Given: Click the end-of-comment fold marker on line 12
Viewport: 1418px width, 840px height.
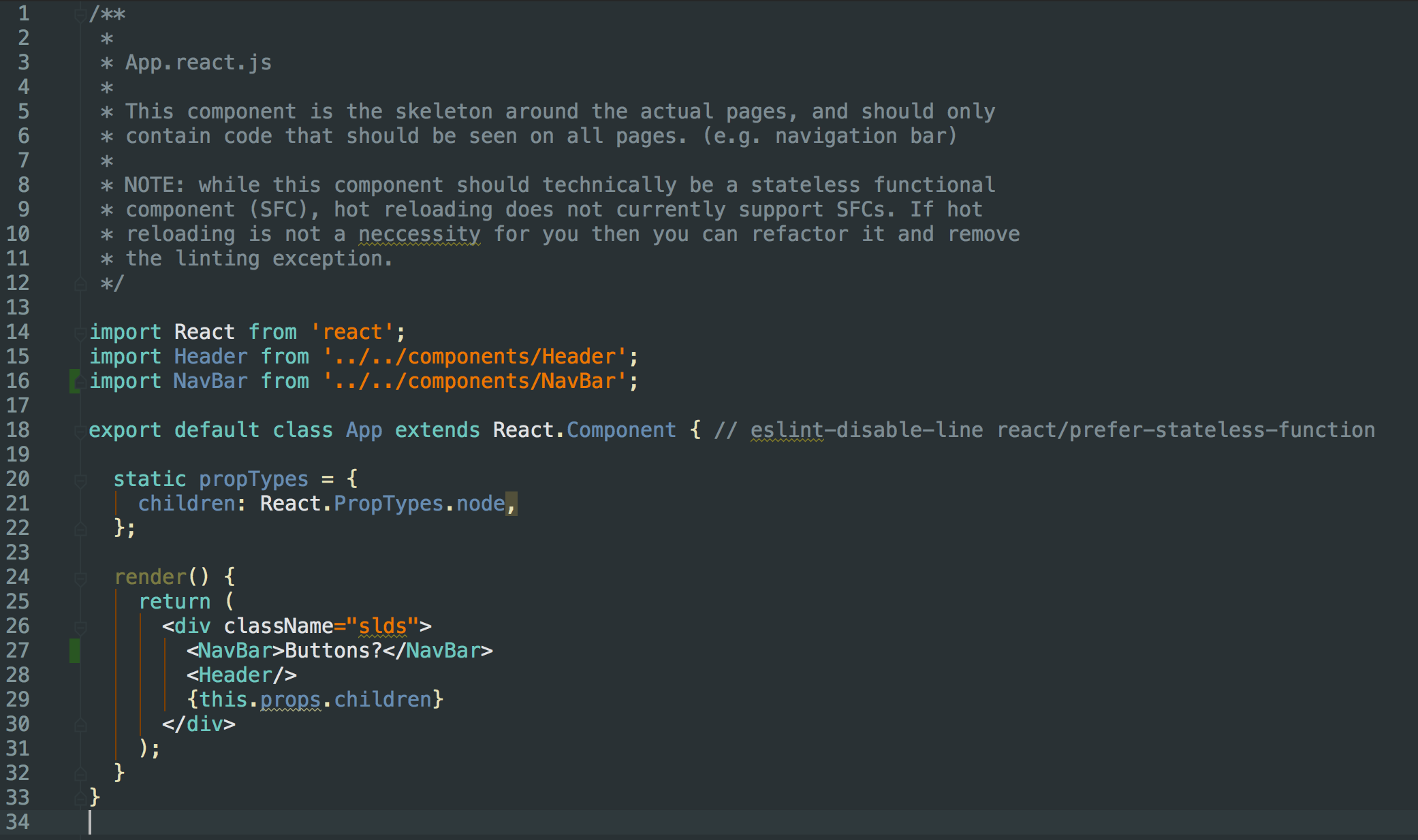Looking at the screenshot, I should tap(80, 284).
